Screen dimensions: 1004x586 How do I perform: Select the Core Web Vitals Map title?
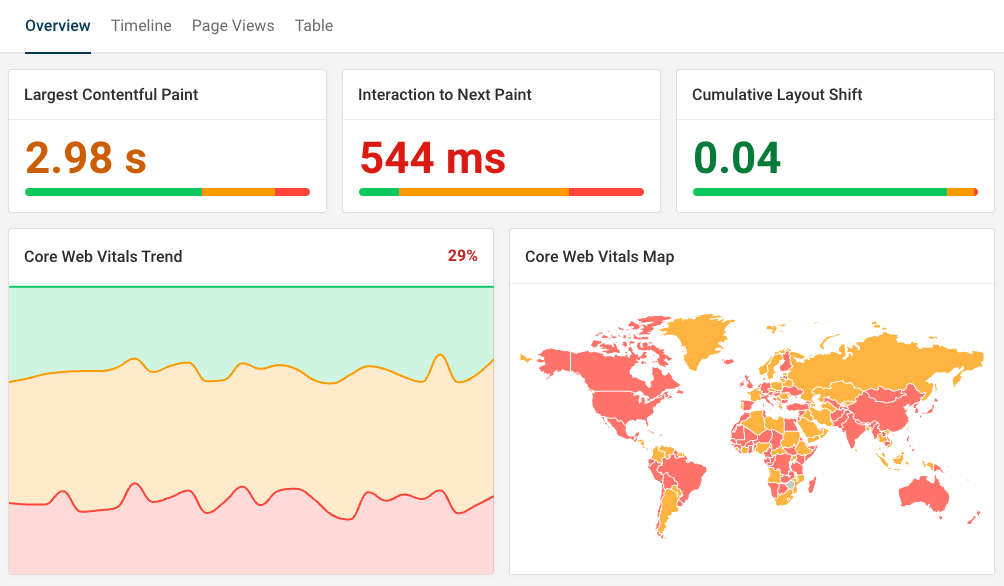(x=599, y=257)
